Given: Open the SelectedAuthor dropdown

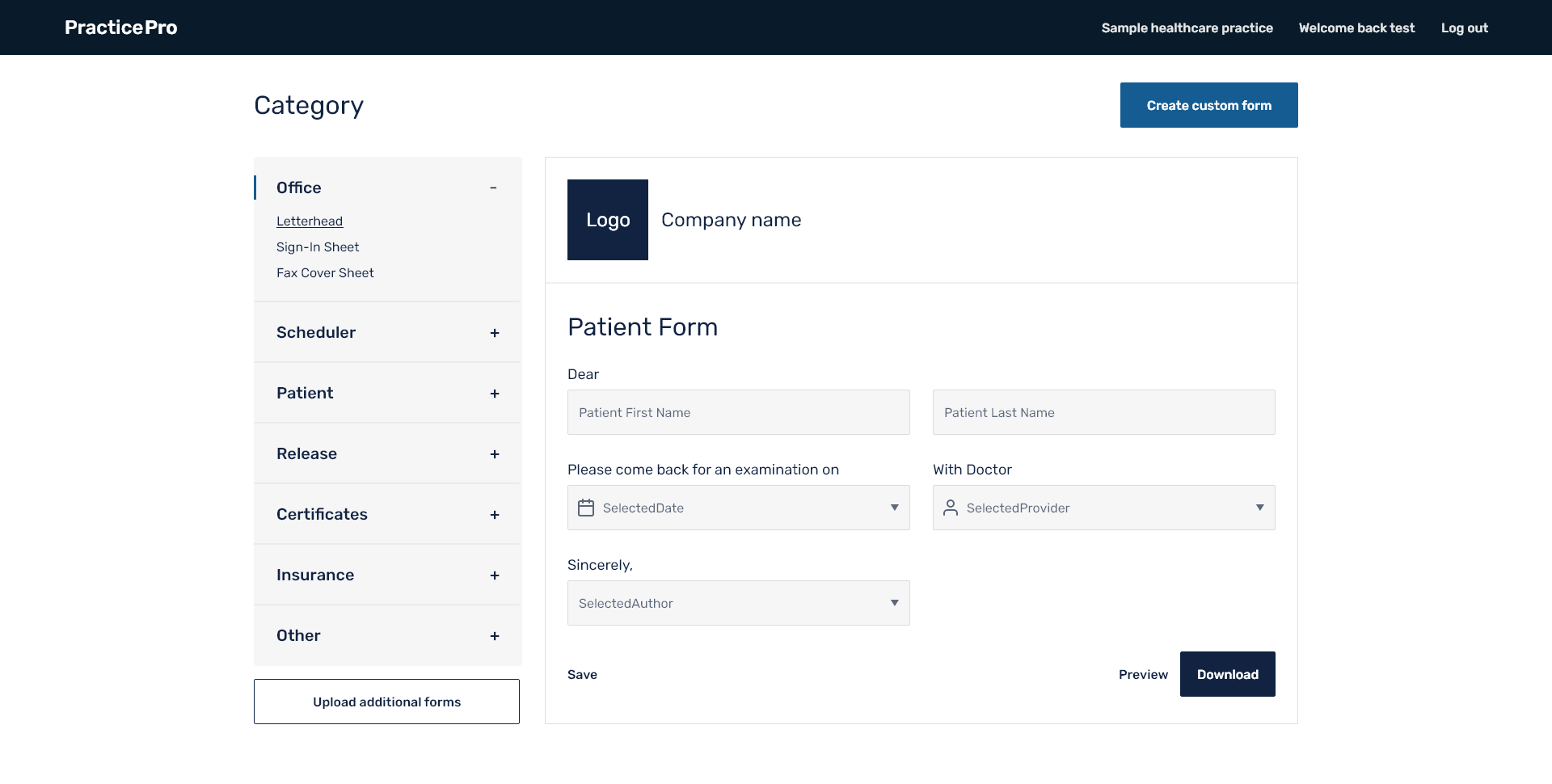Looking at the screenshot, I should (x=738, y=603).
